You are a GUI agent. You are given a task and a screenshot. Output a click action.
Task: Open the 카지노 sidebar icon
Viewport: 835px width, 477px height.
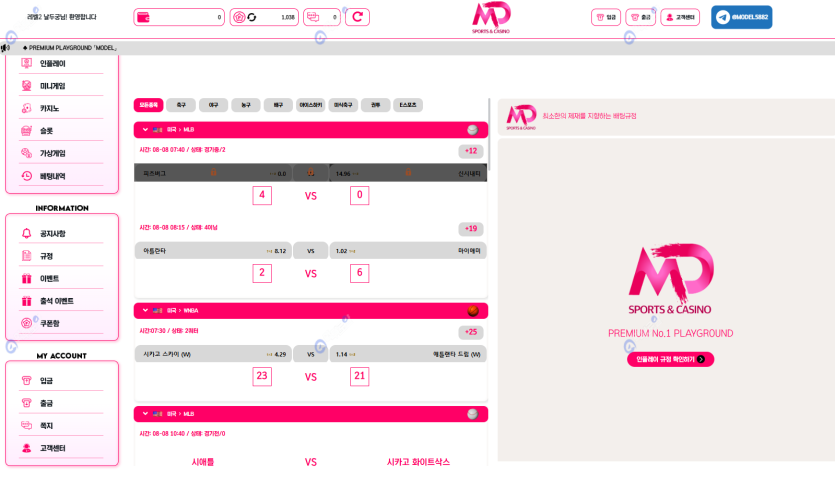[27, 108]
